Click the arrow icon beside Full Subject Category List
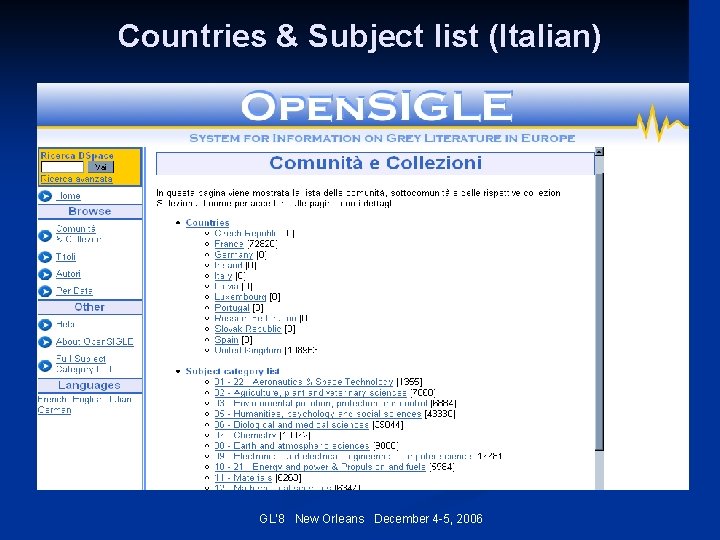Image resolution: width=720 pixels, height=540 pixels. click(45, 366)
